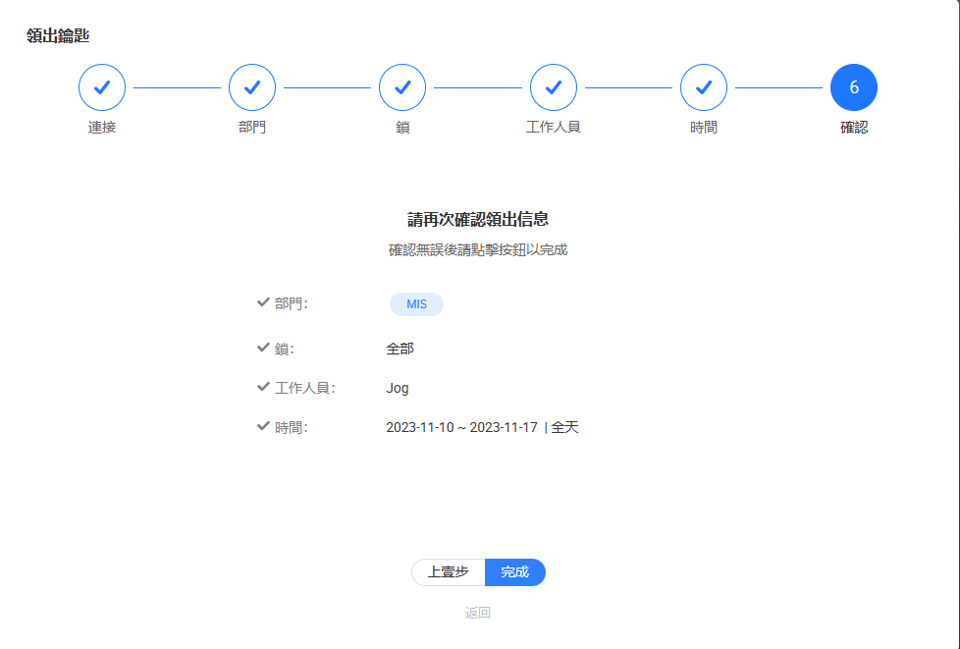
Task: Go back with 上壹步 button
Action: [x=448, y=572]
